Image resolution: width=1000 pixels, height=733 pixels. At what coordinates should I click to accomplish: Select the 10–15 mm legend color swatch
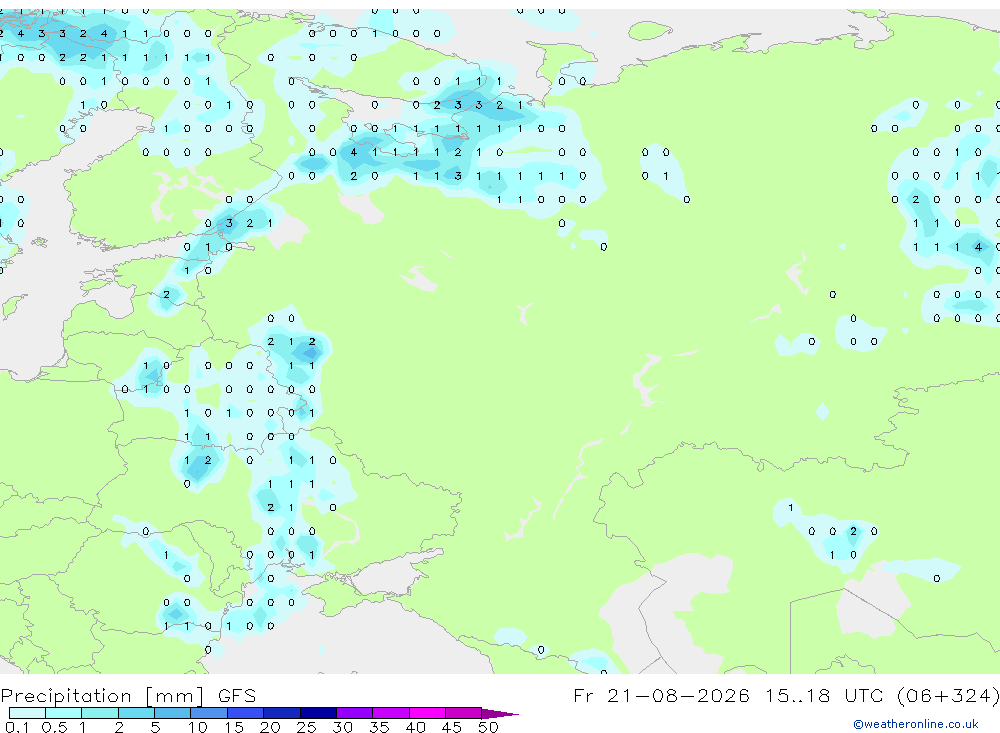click(x=209, y=713)
